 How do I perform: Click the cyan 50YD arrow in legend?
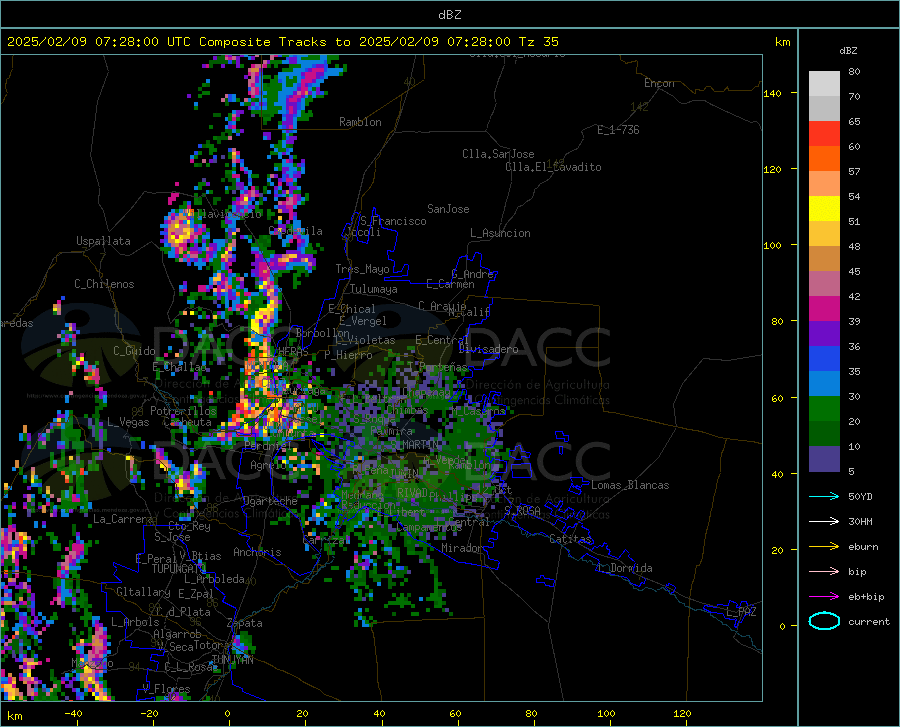(824, 496)
